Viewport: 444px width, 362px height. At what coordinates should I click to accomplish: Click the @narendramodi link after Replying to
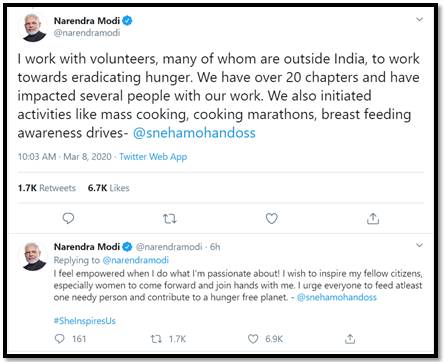point(136,260)
